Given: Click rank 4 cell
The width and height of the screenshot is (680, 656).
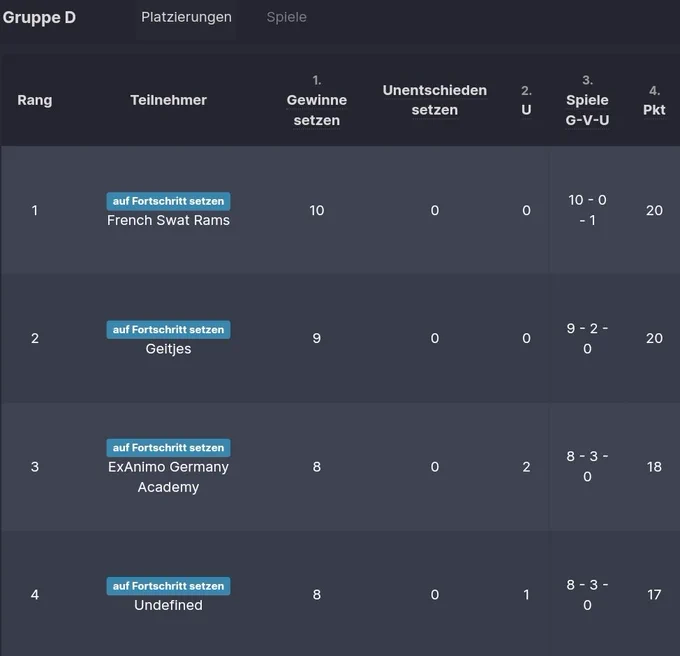Looking at the screenshot, I should click(x=35, y=594).
